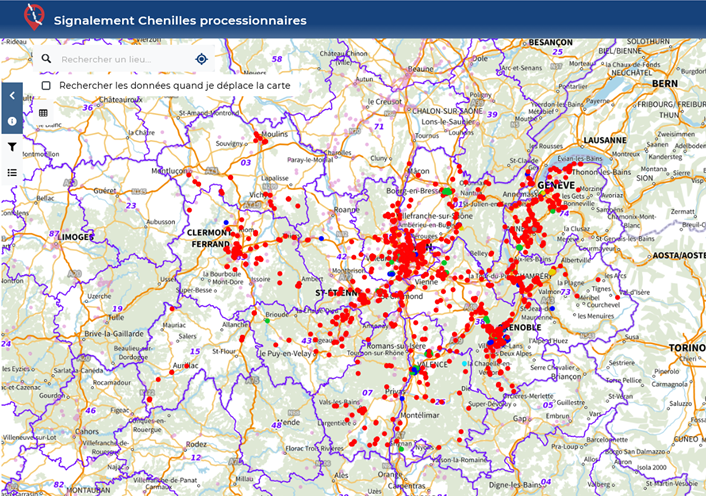This screenshot has height=496, width=706.
Task: Click the 'GENEVE' city label
Action: (557, 185)
